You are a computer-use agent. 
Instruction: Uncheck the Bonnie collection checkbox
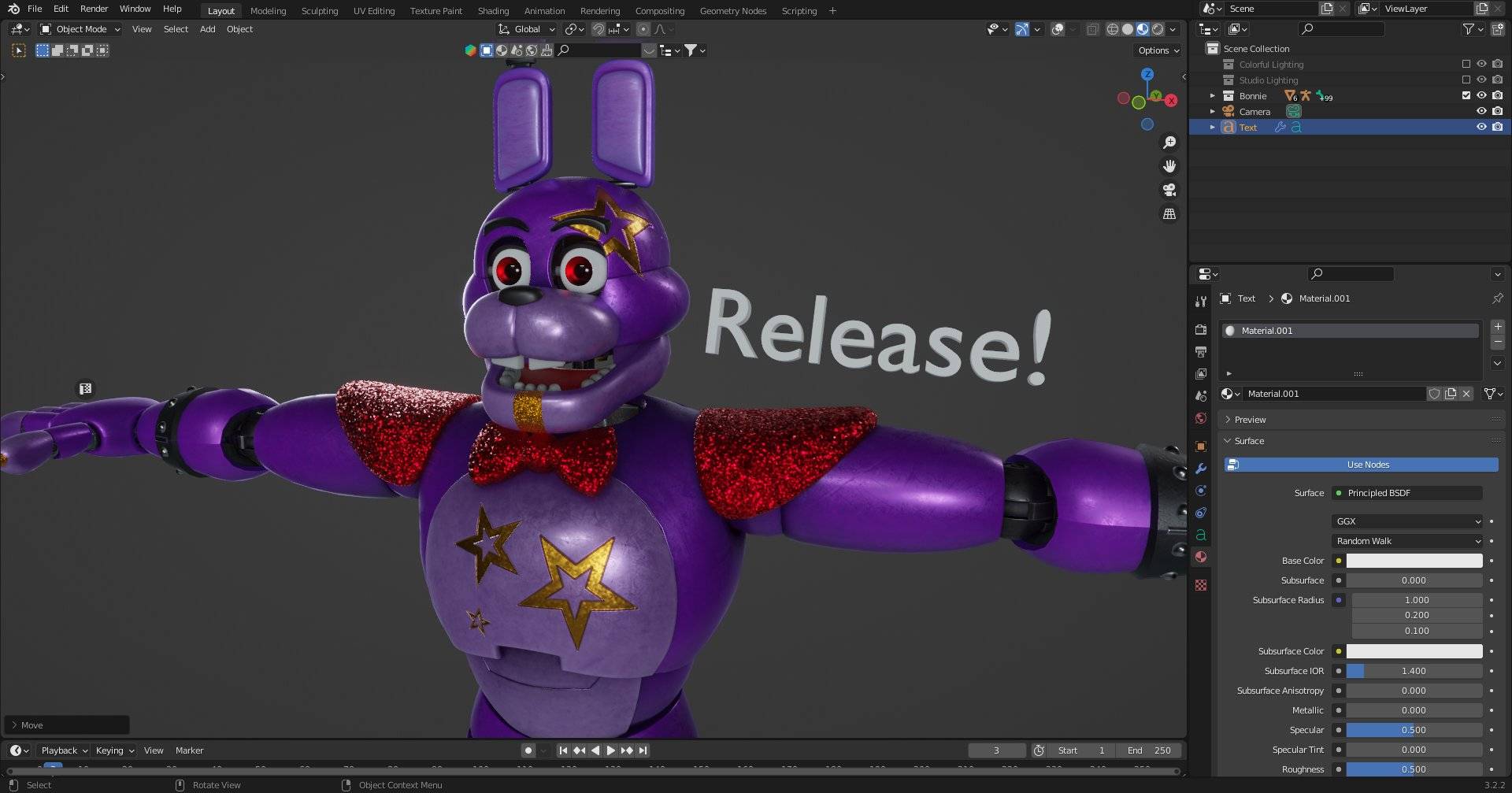click(1466, 96)
